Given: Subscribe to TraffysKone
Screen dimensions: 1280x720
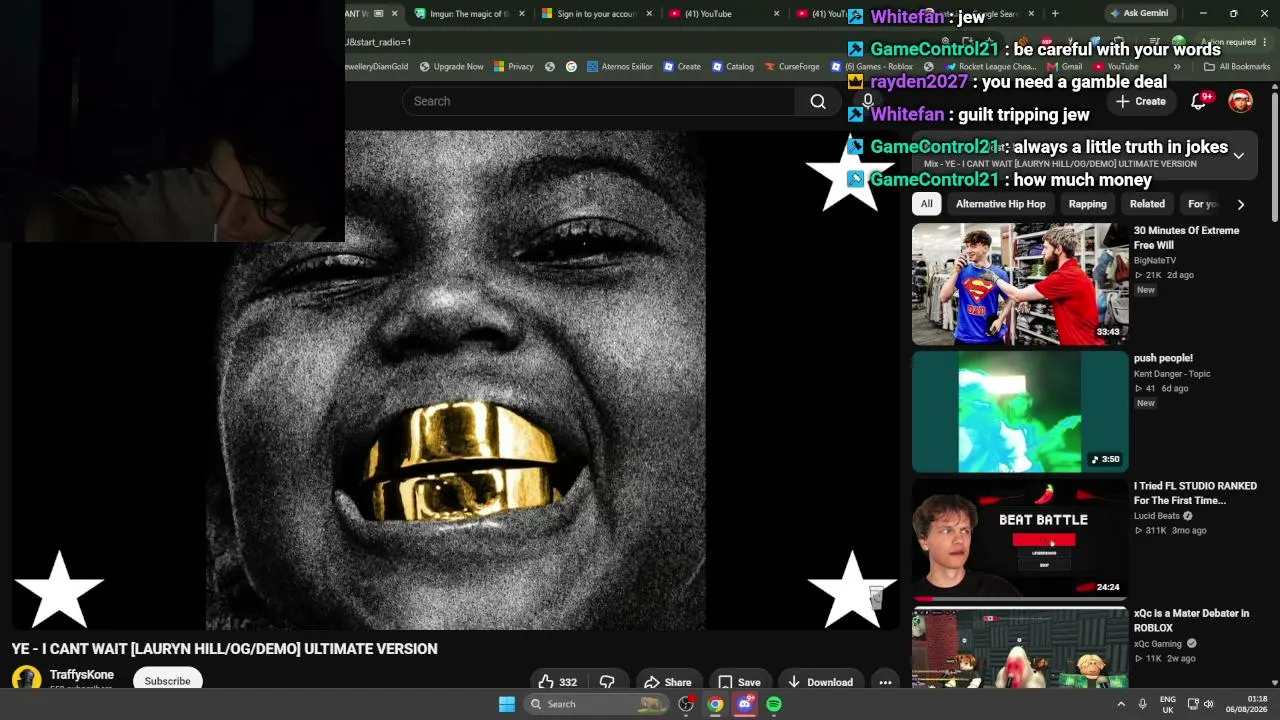Looking at the screenshot, I should pyautogui.click(x=167, y=681).
